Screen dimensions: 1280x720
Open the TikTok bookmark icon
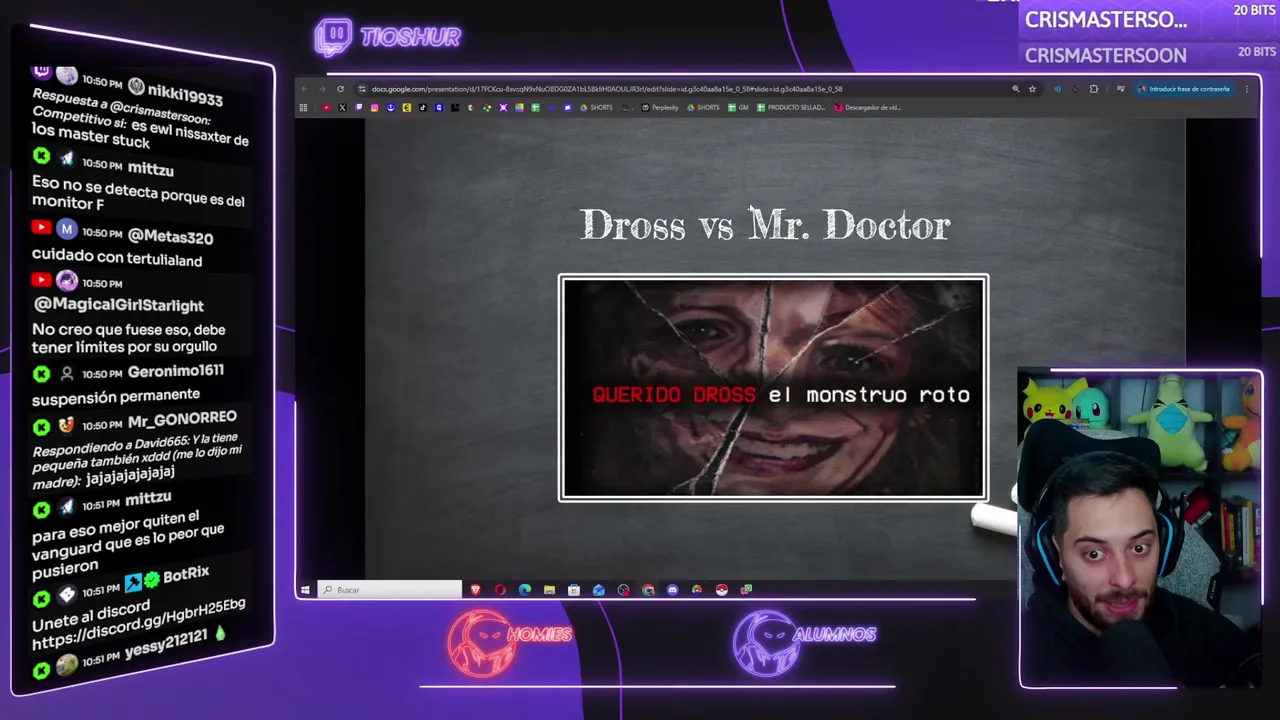(422, 107)
